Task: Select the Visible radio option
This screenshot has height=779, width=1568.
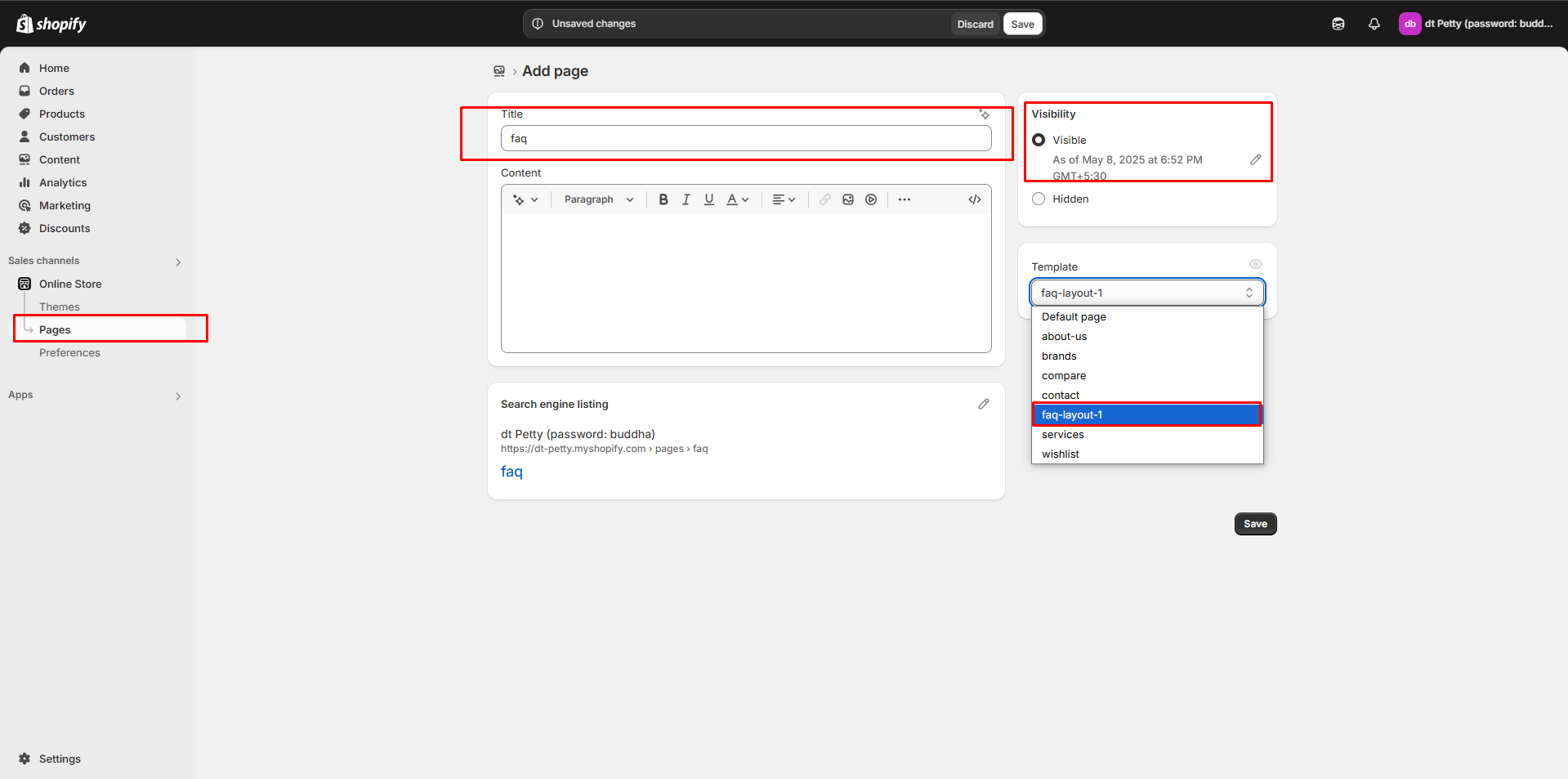Action: click(1039, 140)
